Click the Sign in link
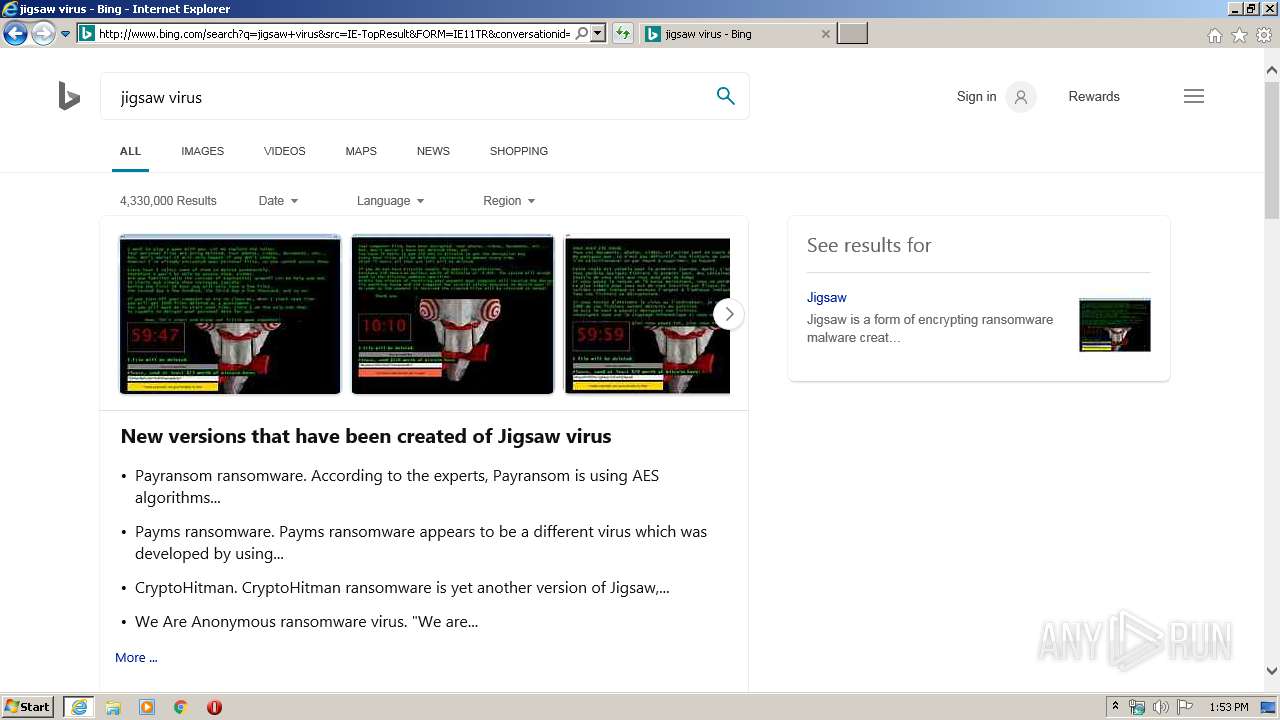Image resolution: width=1280 pixels, height=720 pixels. pos(976,96)
